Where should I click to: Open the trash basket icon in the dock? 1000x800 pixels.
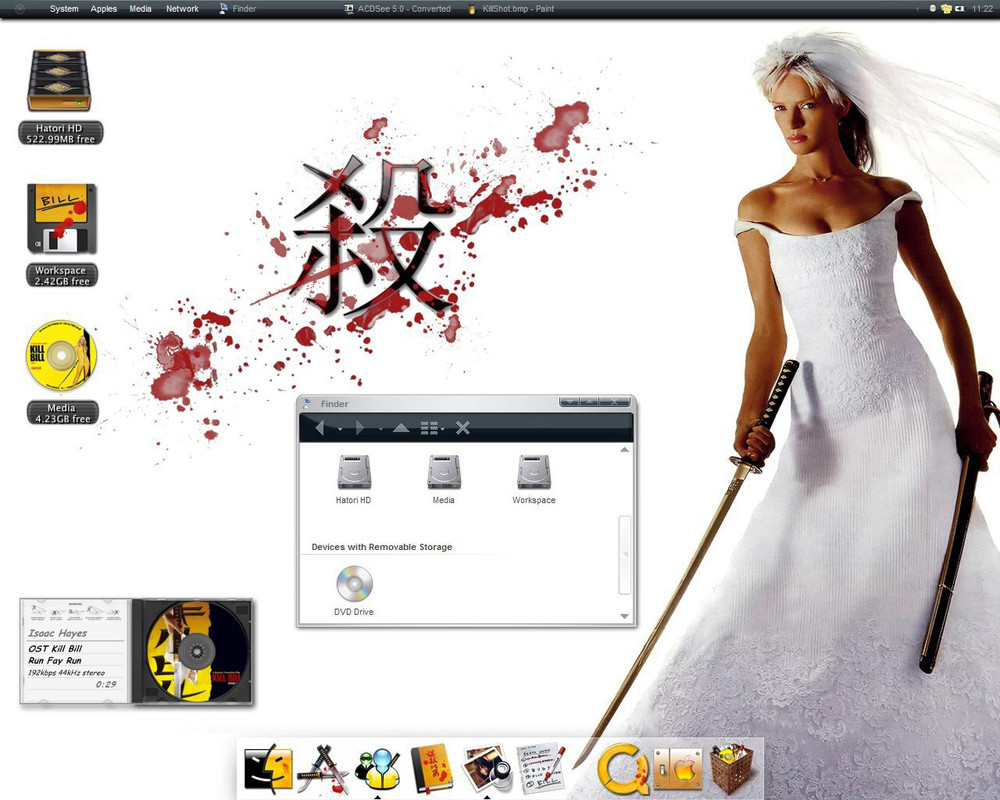732,768
